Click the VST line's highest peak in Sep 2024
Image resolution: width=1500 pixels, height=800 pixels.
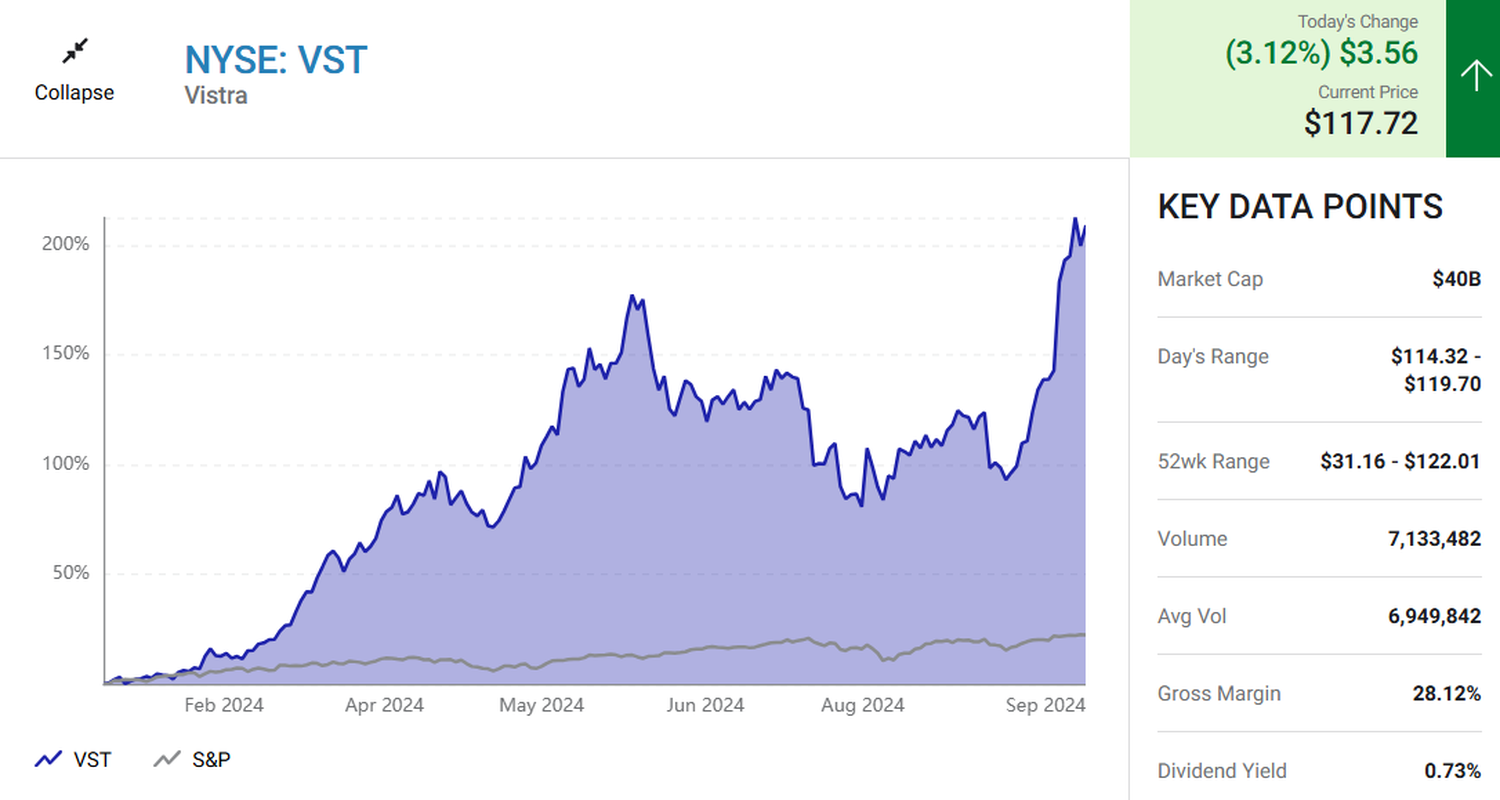(x=1075, y=219)
